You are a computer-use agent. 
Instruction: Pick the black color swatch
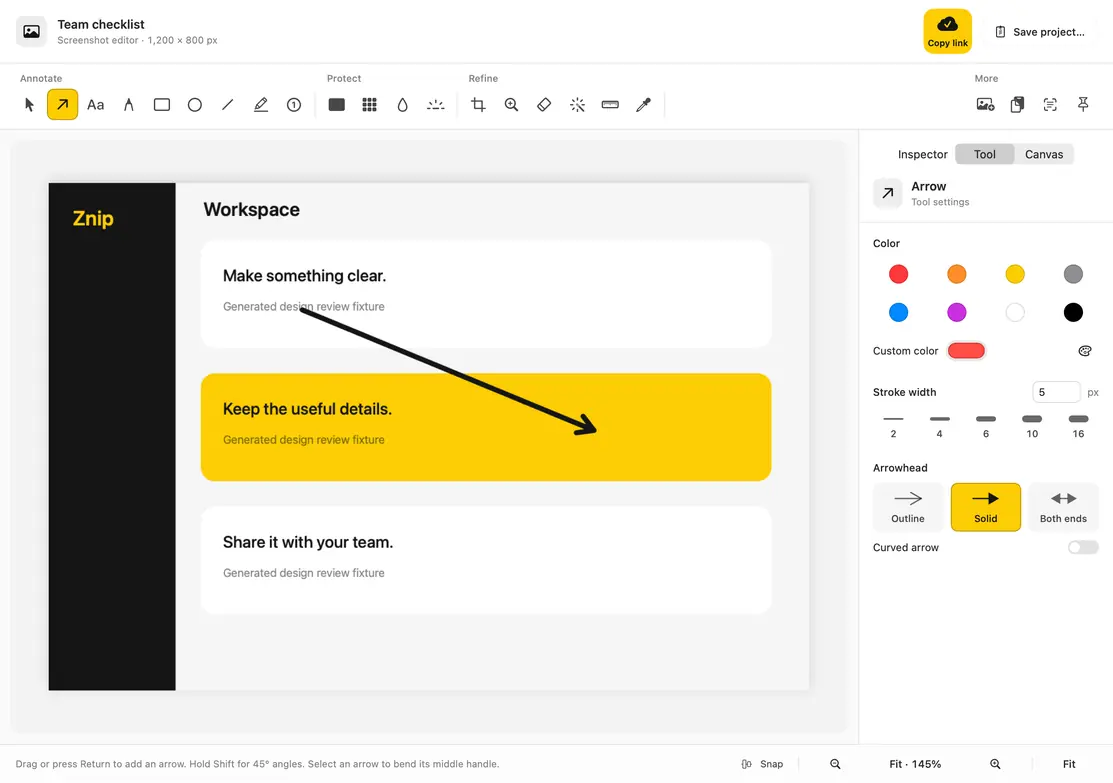[x=1073, y=312]
